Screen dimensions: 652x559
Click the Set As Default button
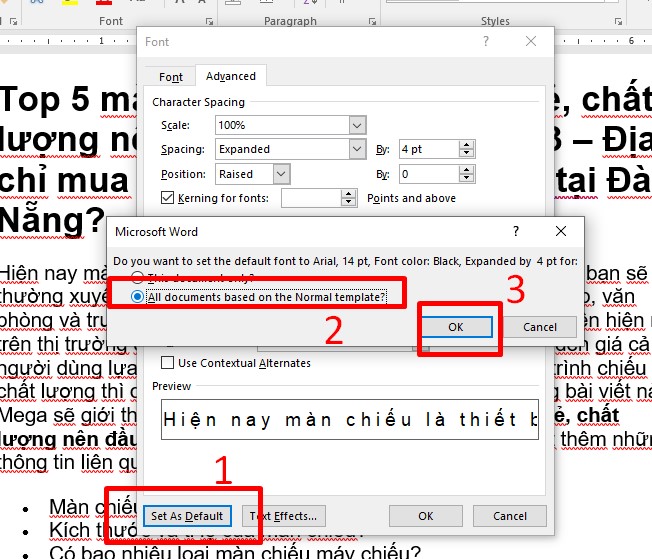(187, 516)
